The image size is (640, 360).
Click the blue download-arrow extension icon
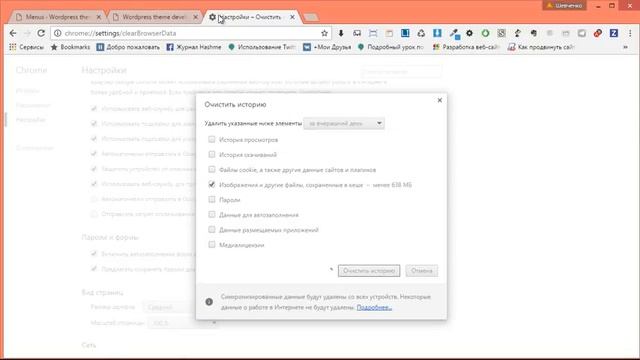pyautogui.click(x=437, y=33)
